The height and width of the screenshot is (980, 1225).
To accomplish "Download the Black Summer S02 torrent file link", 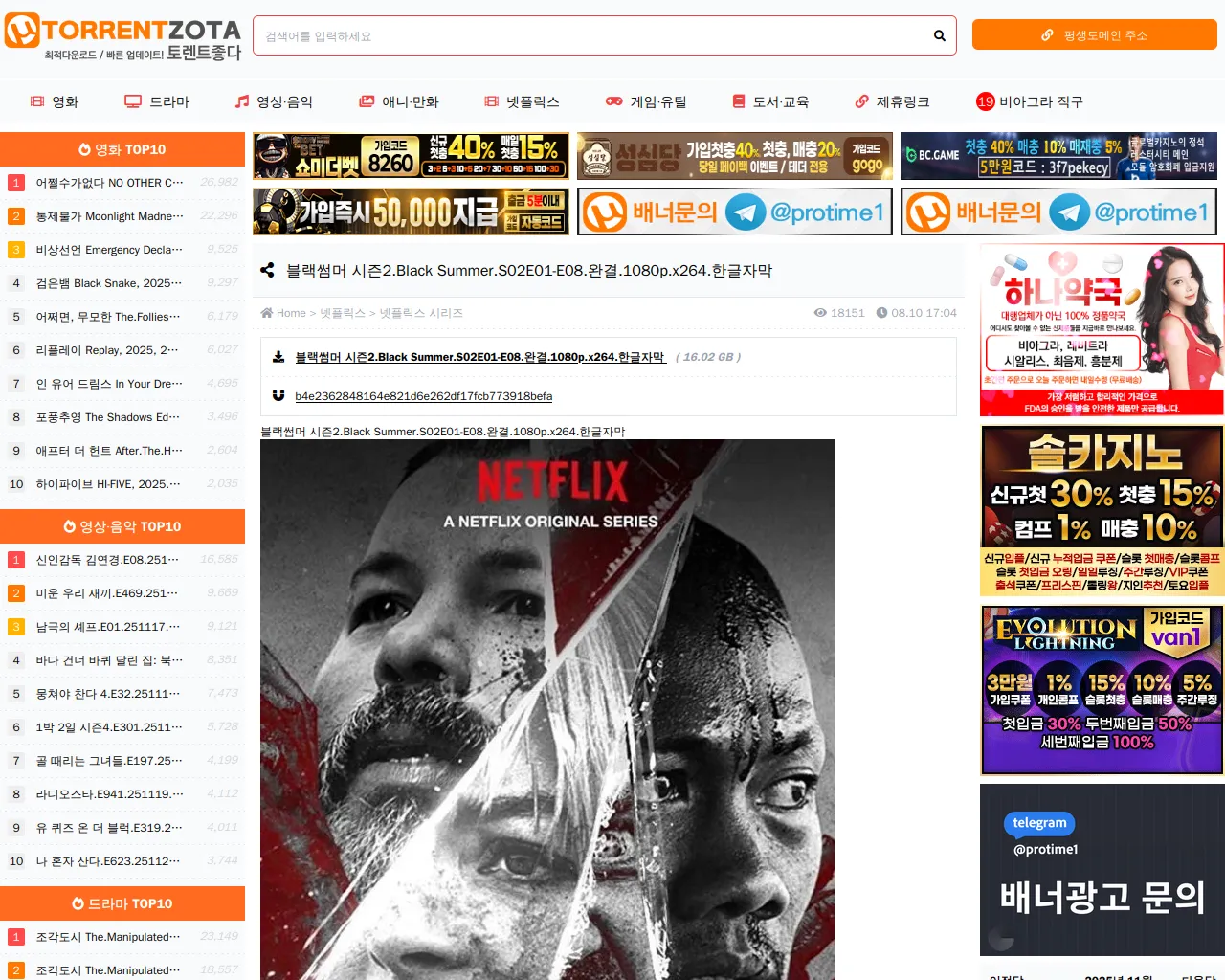I will click(479, 357).
